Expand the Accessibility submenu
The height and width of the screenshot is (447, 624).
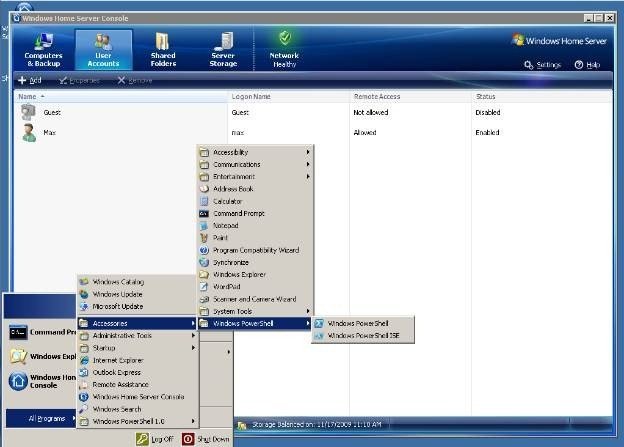(x=255, y=152)
